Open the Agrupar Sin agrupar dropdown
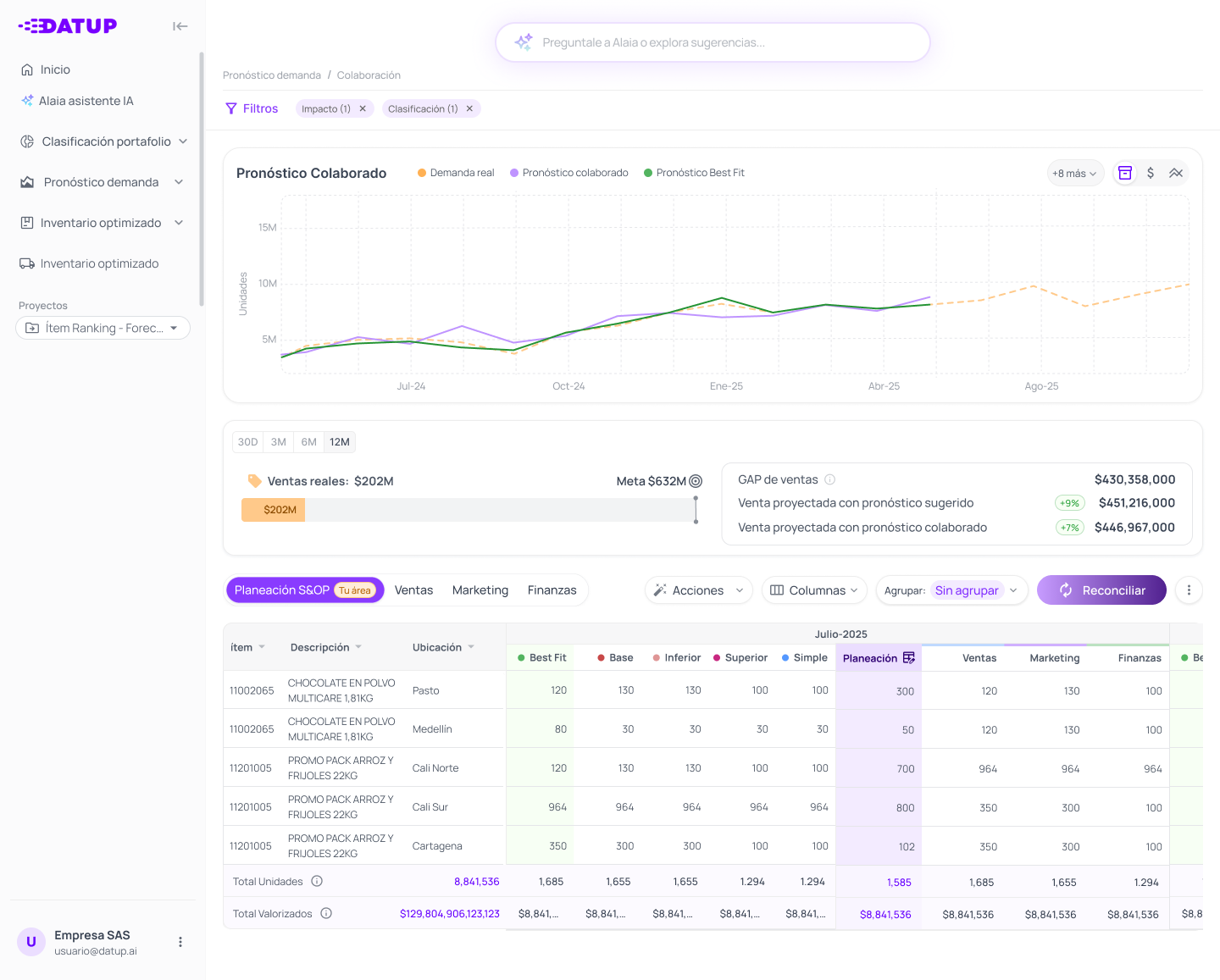 (x=952, y=590)
